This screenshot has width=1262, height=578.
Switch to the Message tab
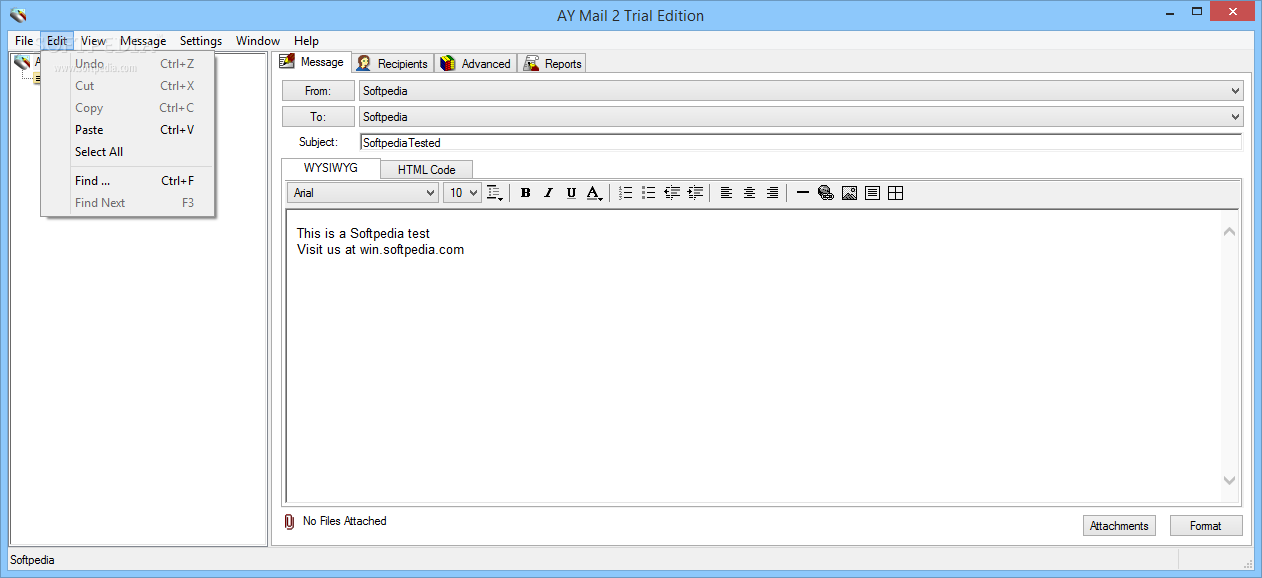[x=312, y=62]
